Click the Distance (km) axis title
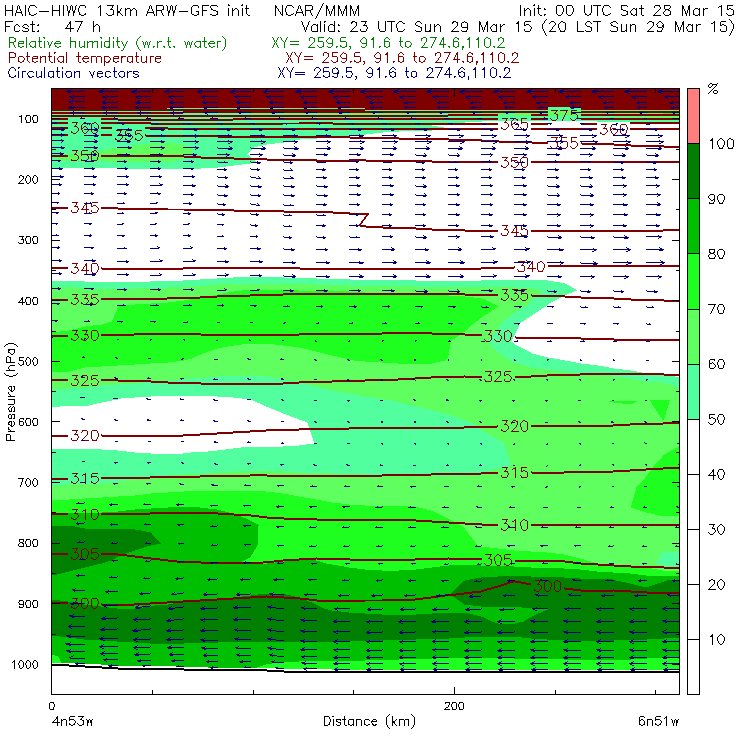The height and width of the screenshot is (740, 740). click(x=369, y=721)
